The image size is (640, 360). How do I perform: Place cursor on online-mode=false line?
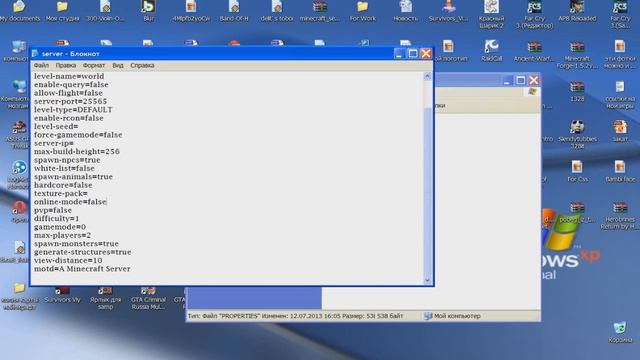click(70, 202)
